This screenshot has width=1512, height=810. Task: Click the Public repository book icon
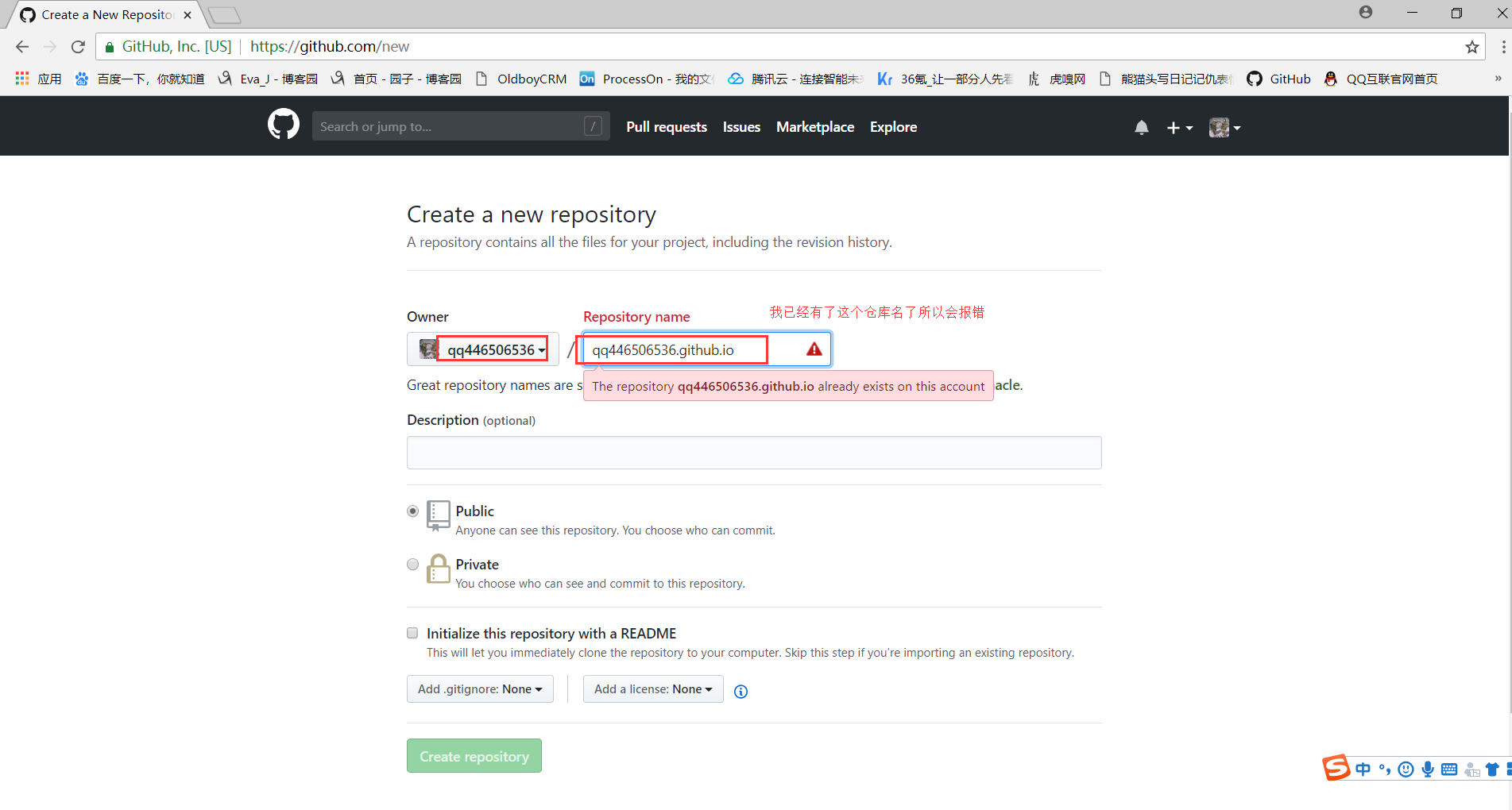point(438,515)
